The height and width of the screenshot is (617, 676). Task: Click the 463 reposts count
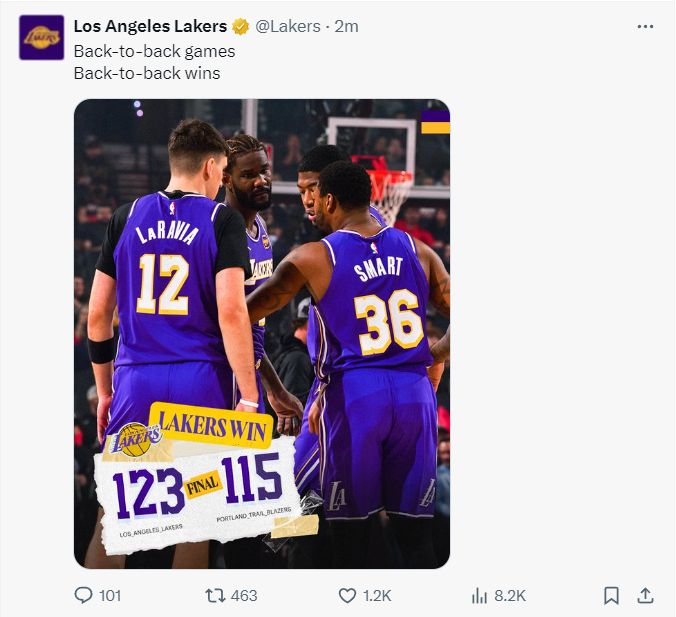244,595
